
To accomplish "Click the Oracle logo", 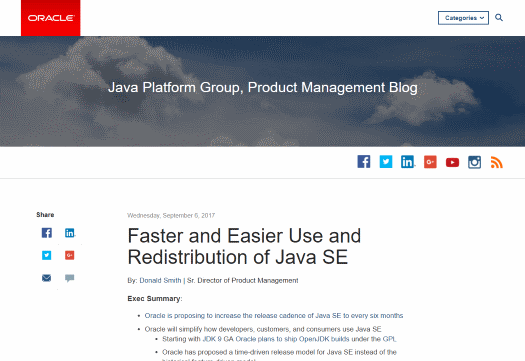I will [x=51, y=18].
